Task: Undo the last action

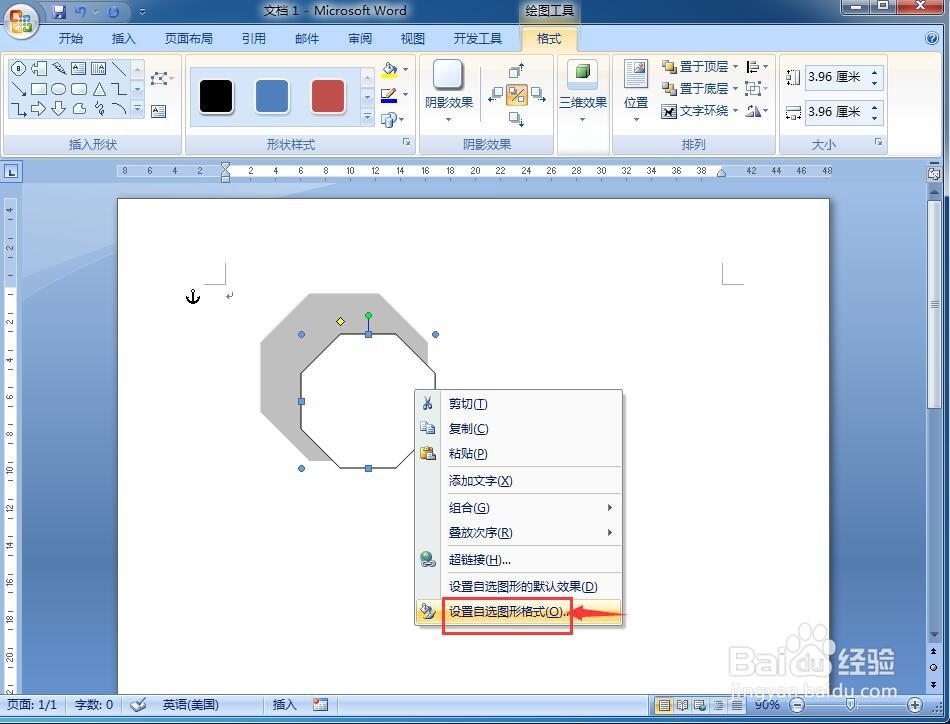Action: coord(80,12)
